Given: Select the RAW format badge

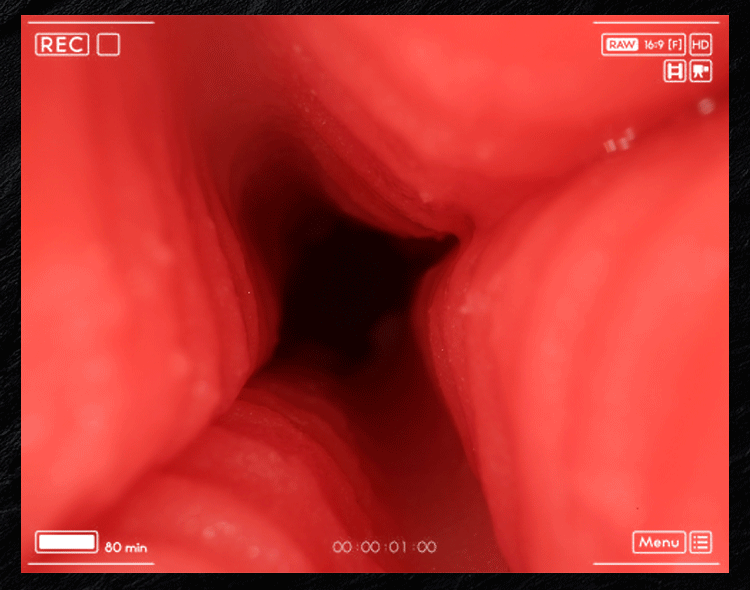Looking at the screenshot, I should 622,45.
